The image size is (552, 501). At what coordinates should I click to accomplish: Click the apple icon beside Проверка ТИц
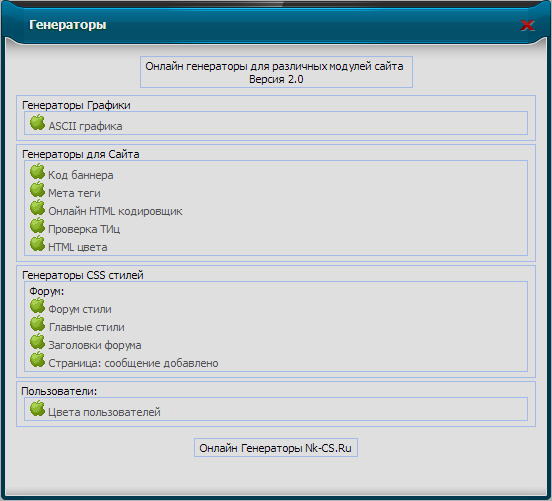pyautogui.click(x=37, y=225)
